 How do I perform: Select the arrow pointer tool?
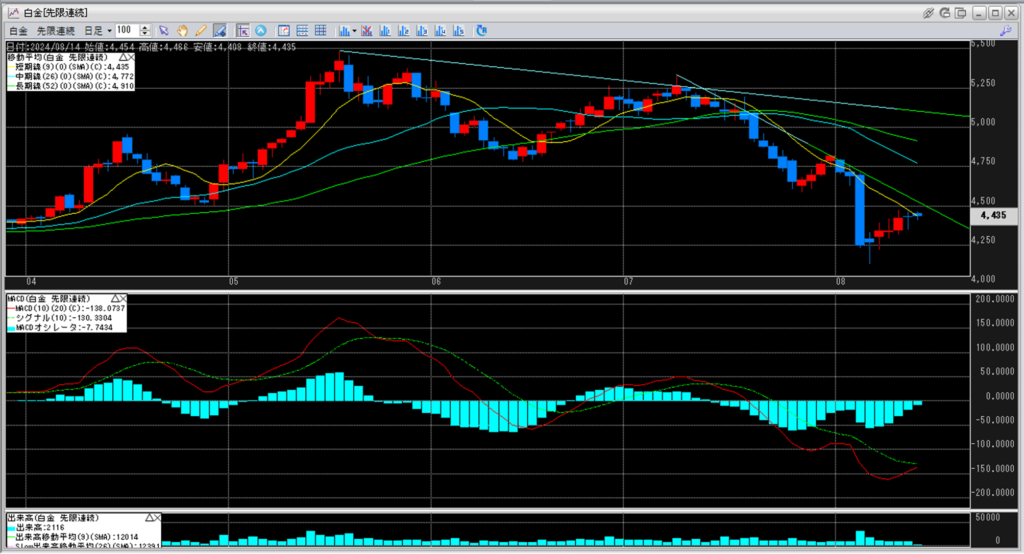(164, 31)
